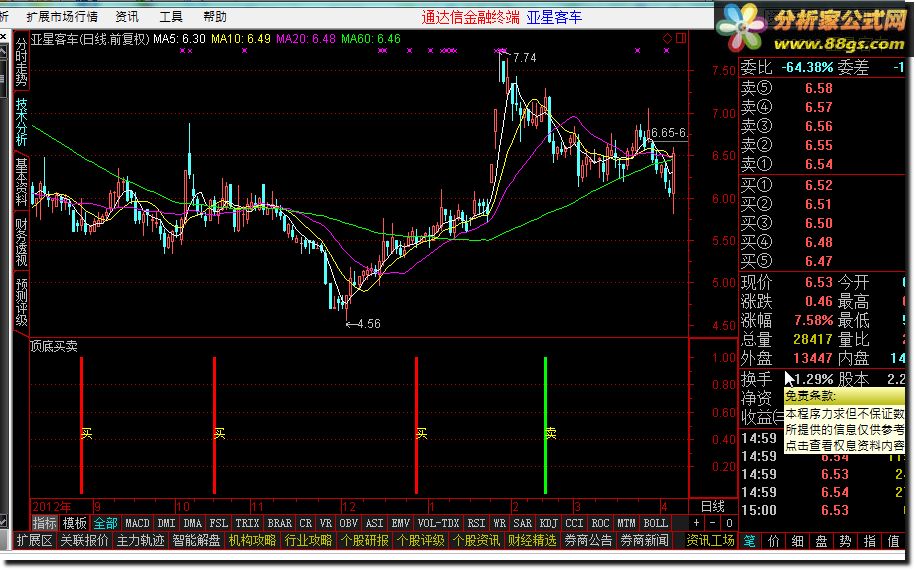916x570 pixels.
Task: Select the 模板 tab
Action: (74, 523)
